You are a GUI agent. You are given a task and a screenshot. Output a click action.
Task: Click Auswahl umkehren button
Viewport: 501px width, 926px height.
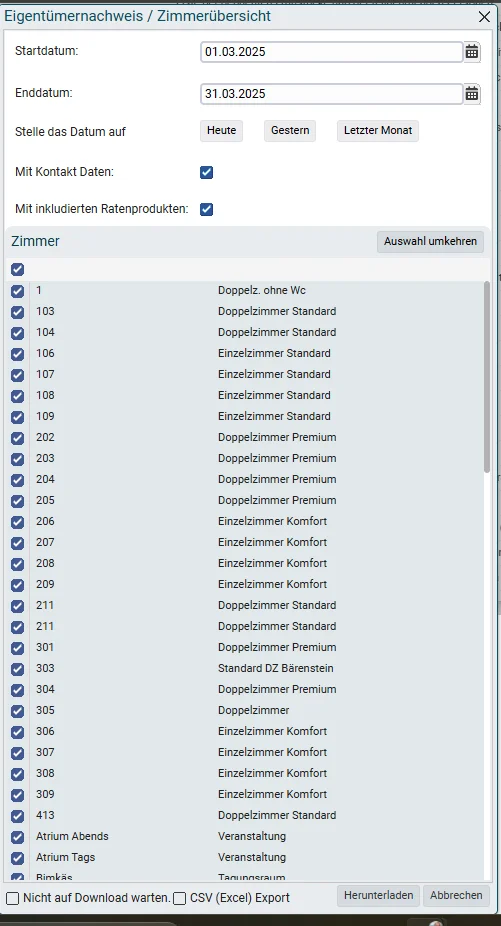coord(430,242)
